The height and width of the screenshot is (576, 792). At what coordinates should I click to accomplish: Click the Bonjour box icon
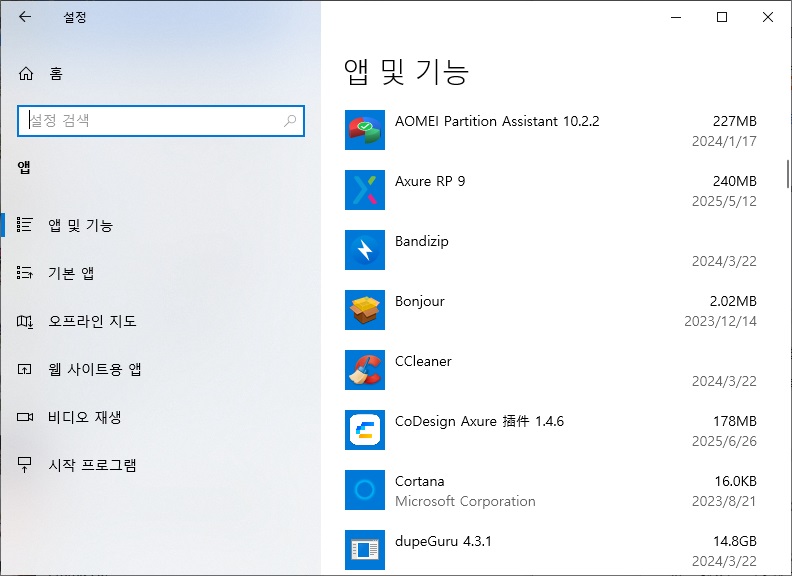tap(365, 310)
